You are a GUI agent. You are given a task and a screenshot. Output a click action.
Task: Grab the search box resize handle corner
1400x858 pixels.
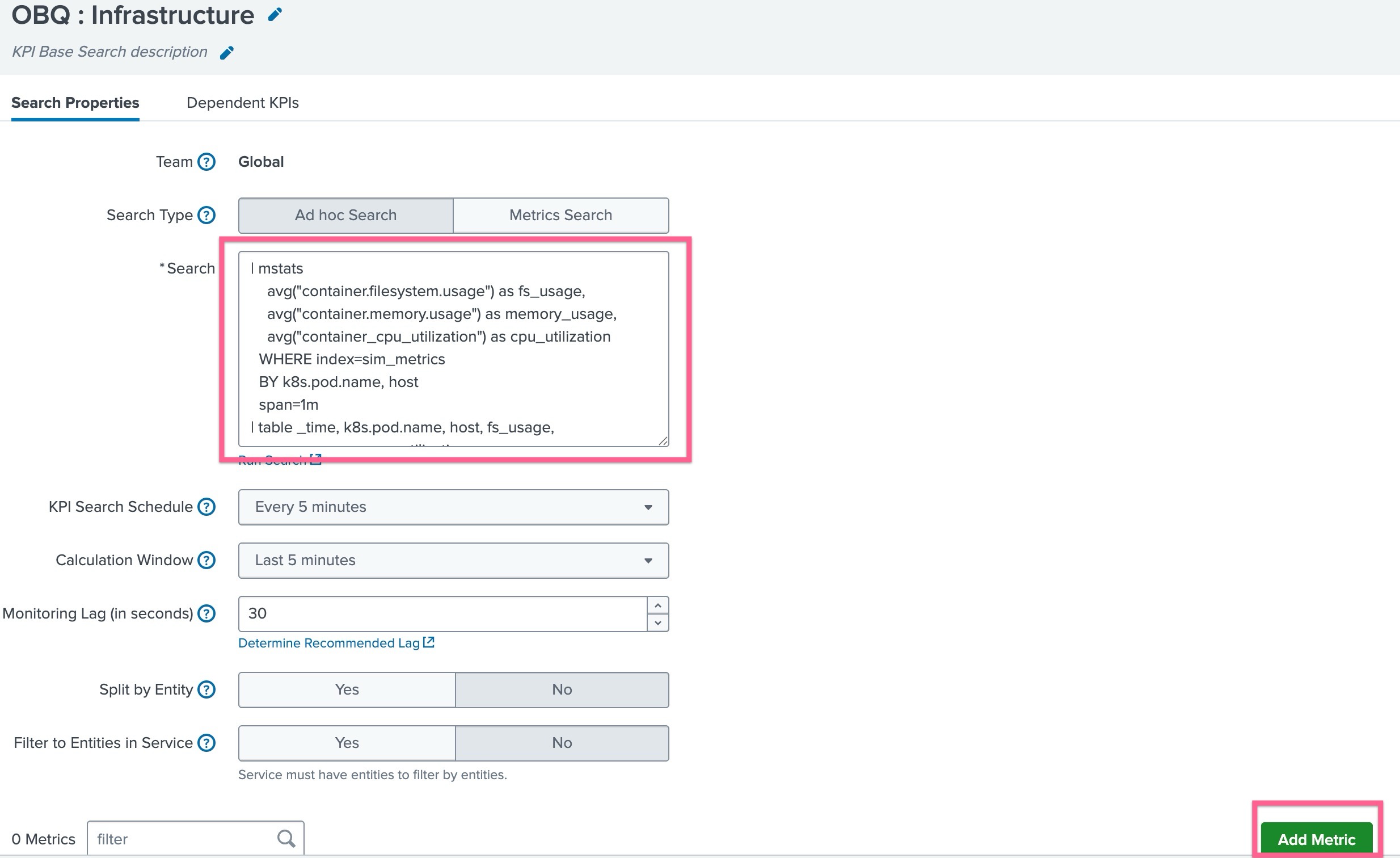[663, 441]
